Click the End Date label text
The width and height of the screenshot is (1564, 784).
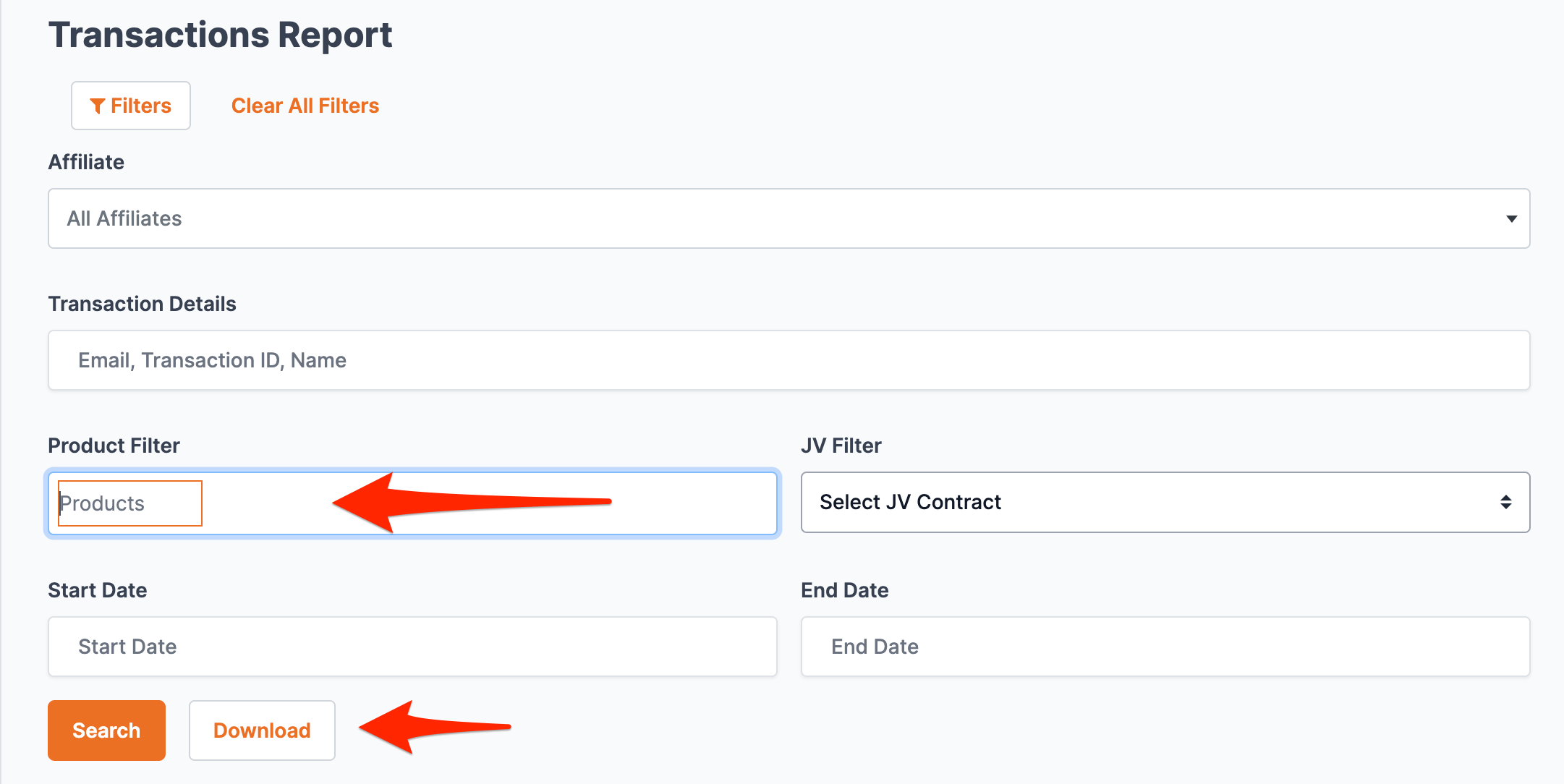point(844,590)
